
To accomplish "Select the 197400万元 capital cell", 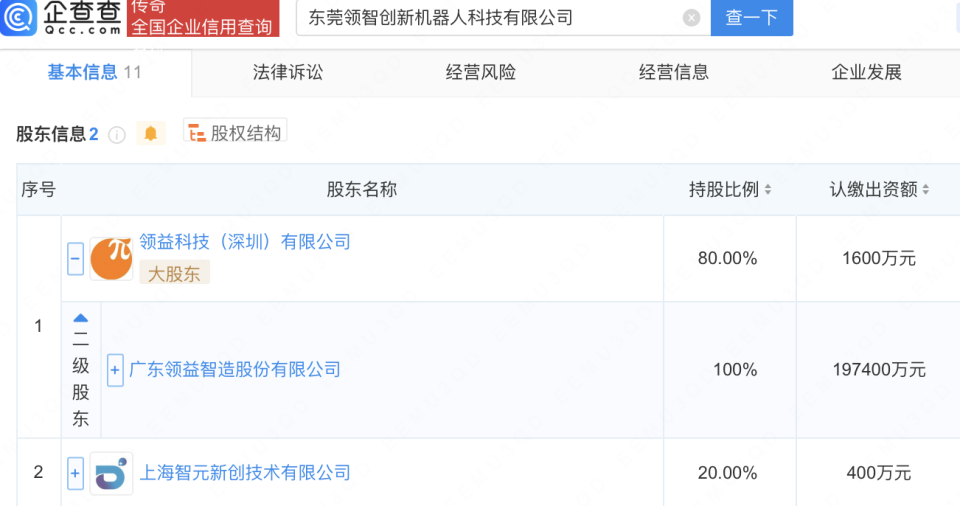I will pyautogui.click(x=879, y=369).
